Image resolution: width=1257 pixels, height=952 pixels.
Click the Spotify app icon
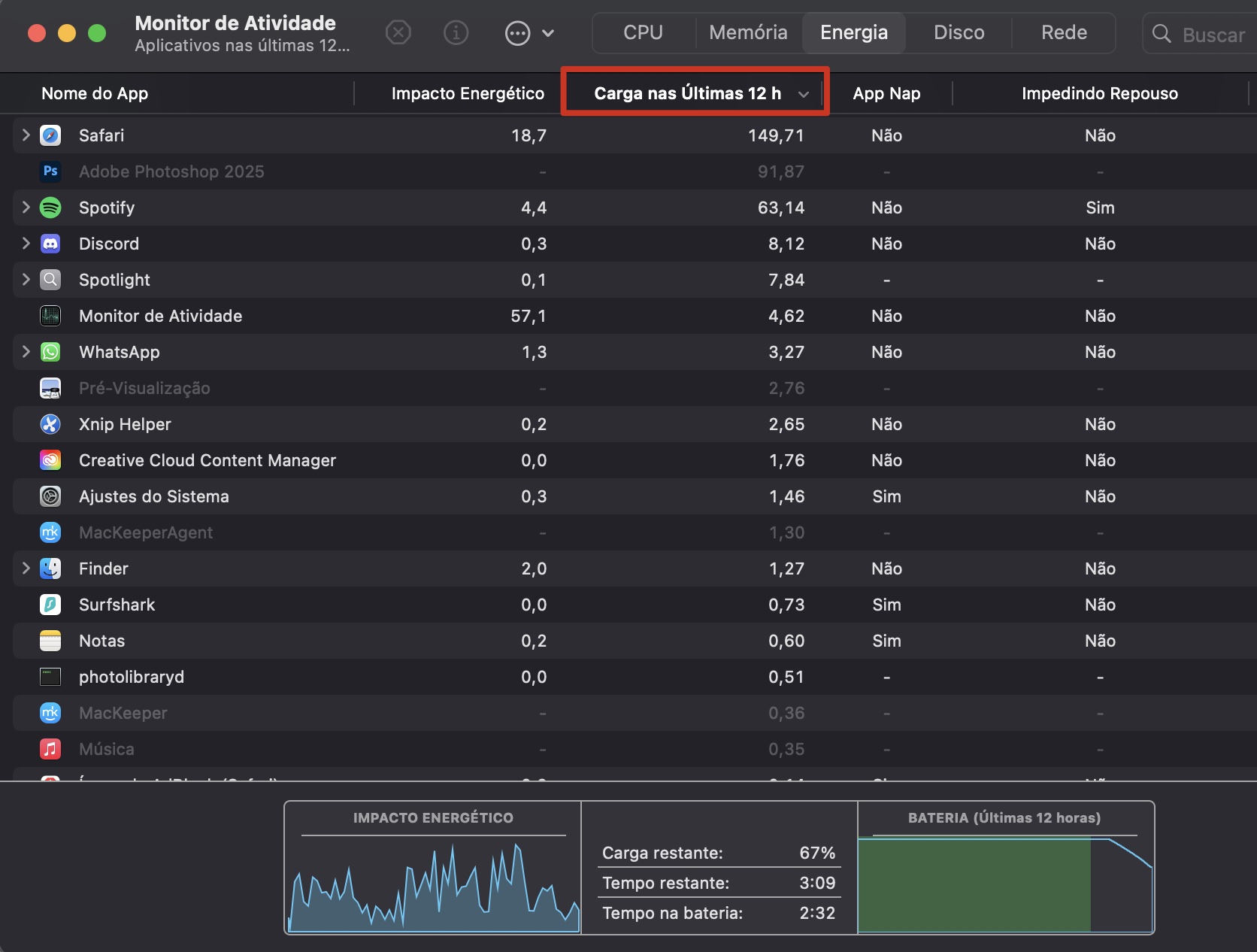[50, 208]
